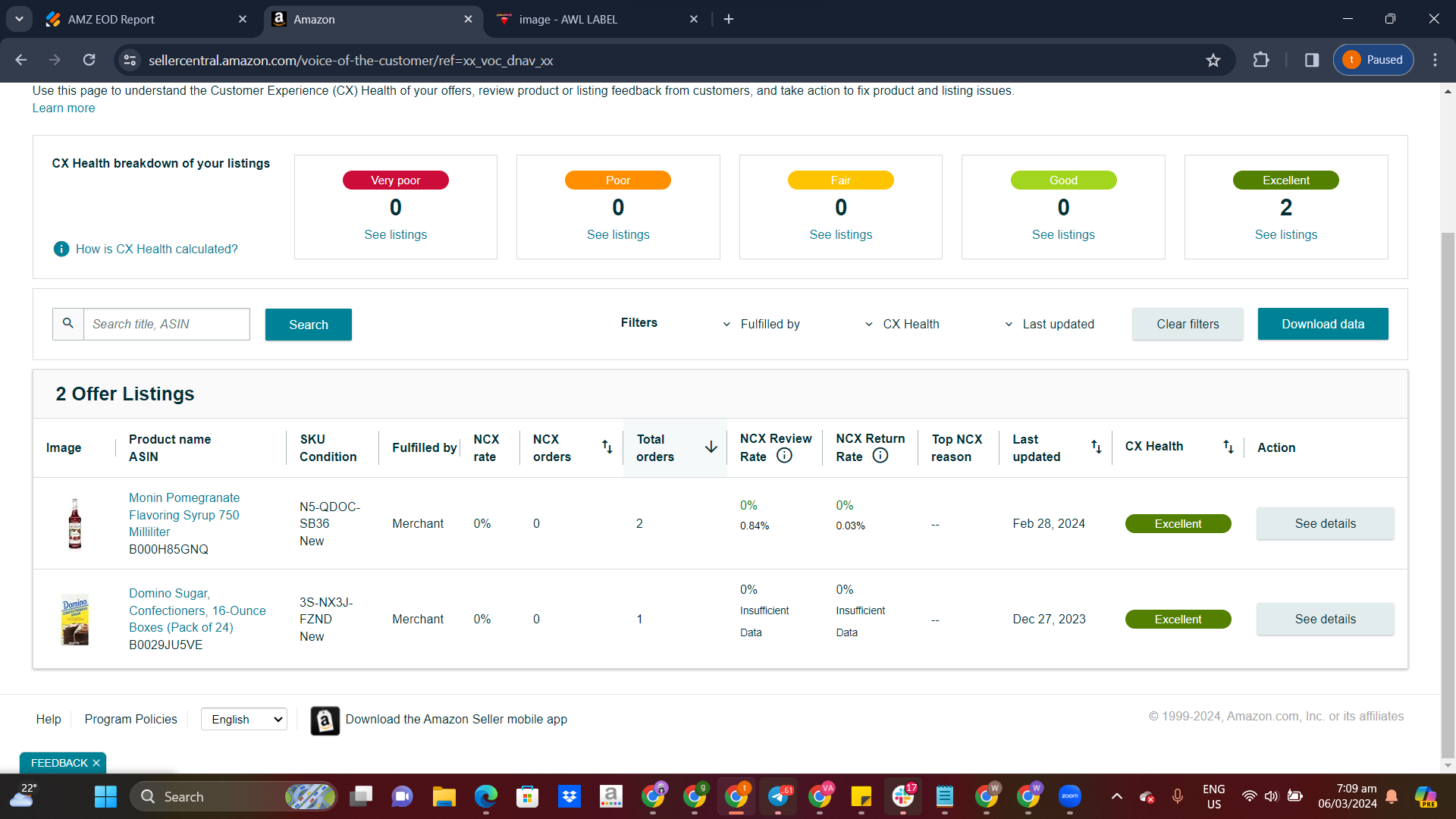The image size is (1456, 819).
Task: Sort listings by NCX orders
Action: 607,447
